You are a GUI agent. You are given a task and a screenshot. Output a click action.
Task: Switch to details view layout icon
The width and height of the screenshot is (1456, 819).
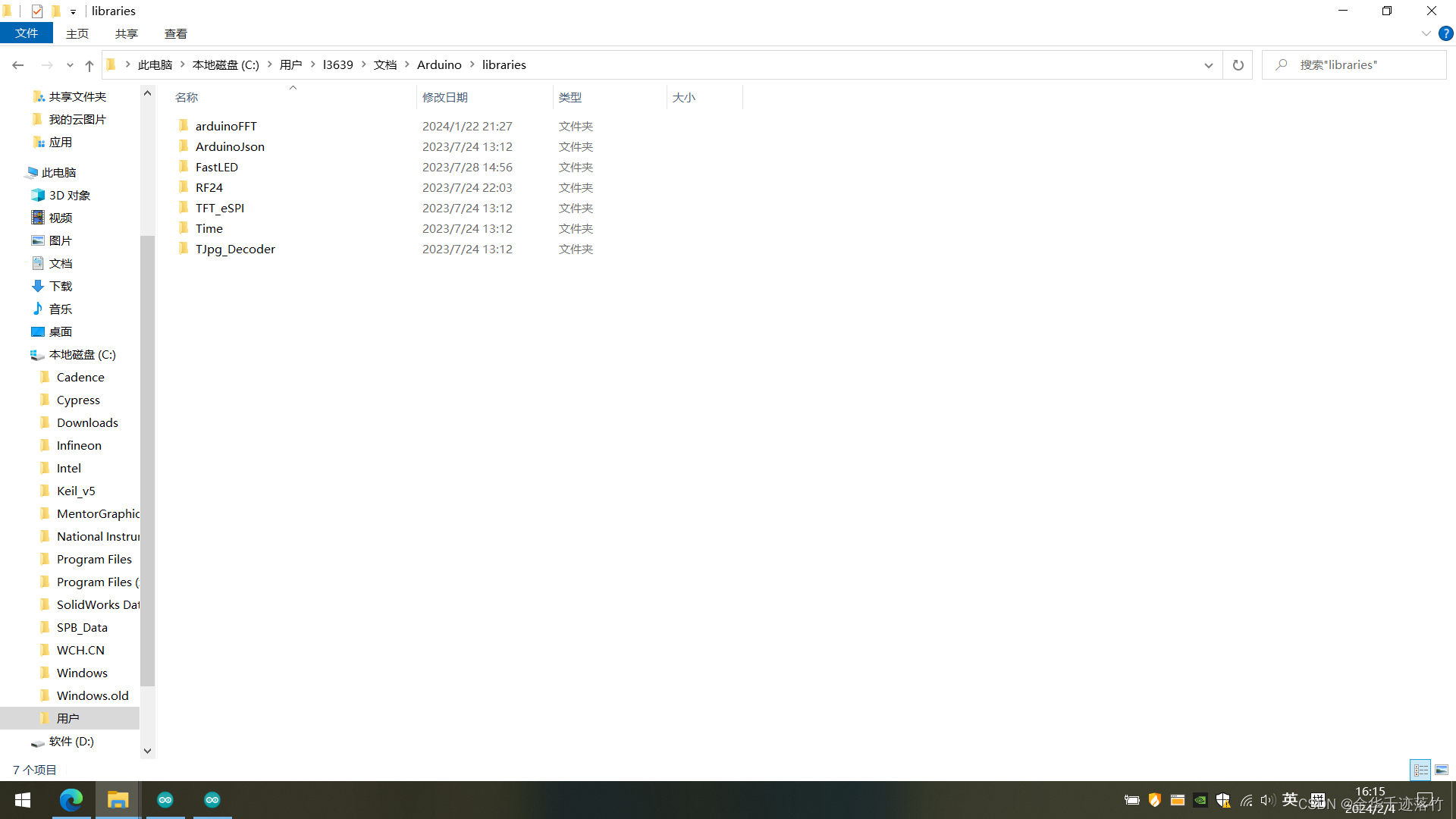tap(1420, 770)
